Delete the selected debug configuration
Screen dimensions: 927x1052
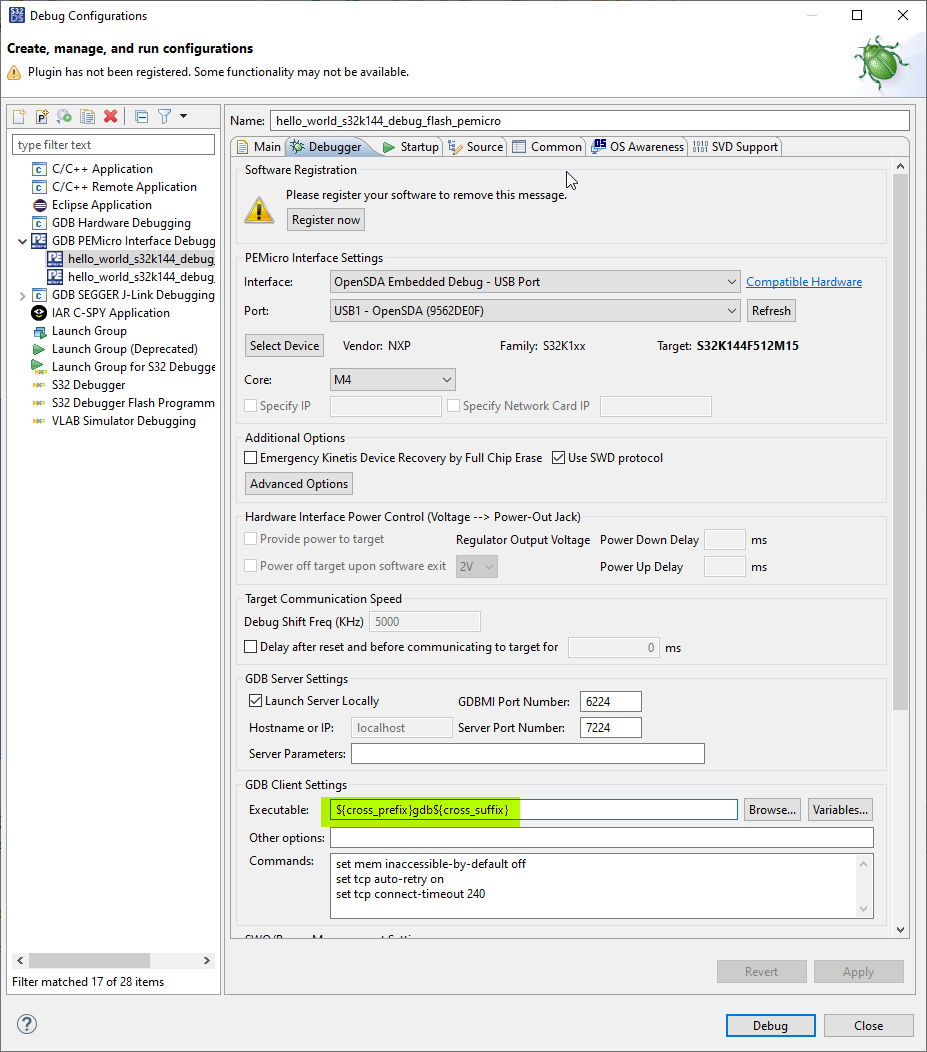[110, 116]
